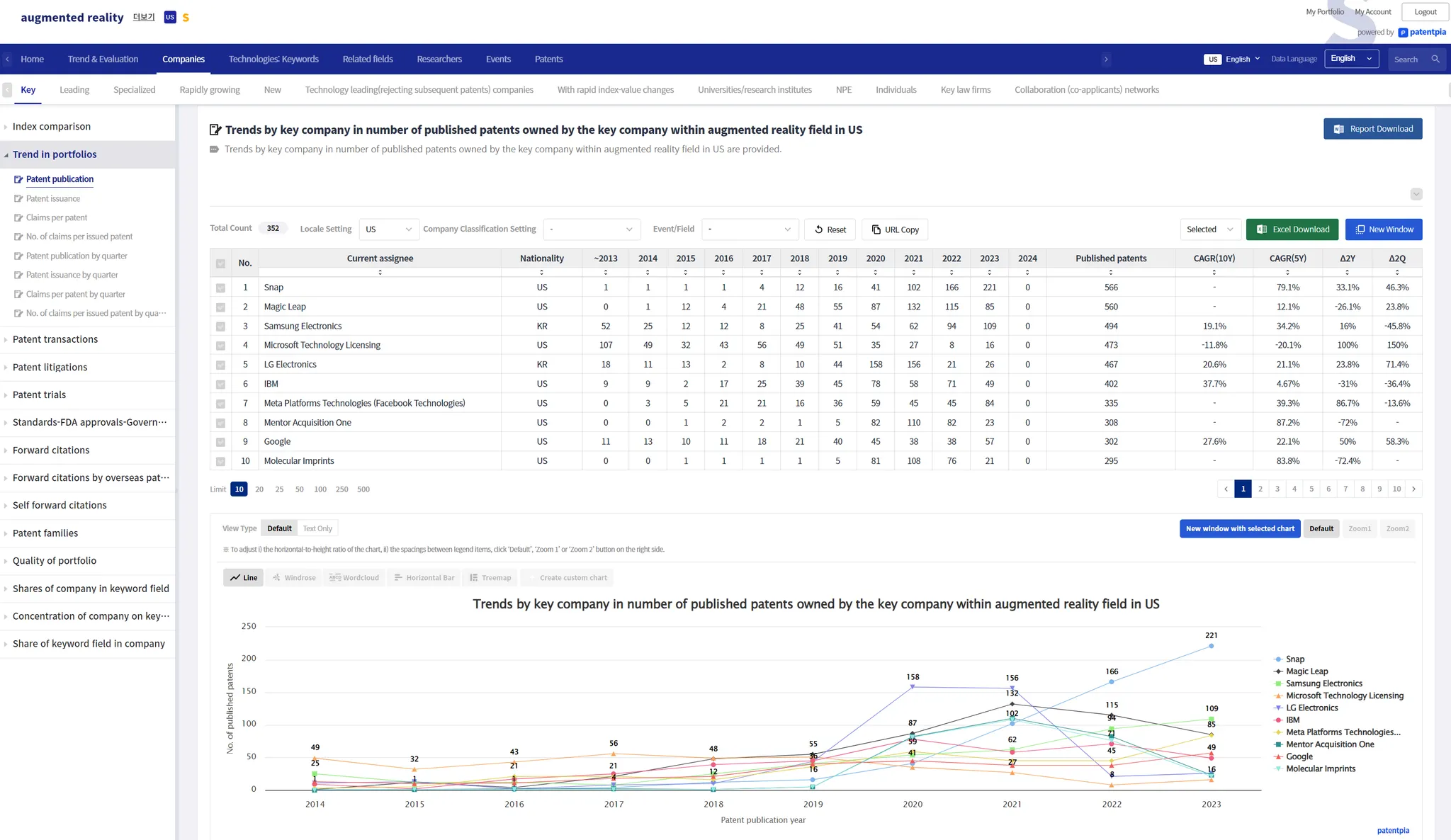This screenshot has height=840, width=1451.
Task: Switch chart to Treemap view
Action: [x=490, y=578]
